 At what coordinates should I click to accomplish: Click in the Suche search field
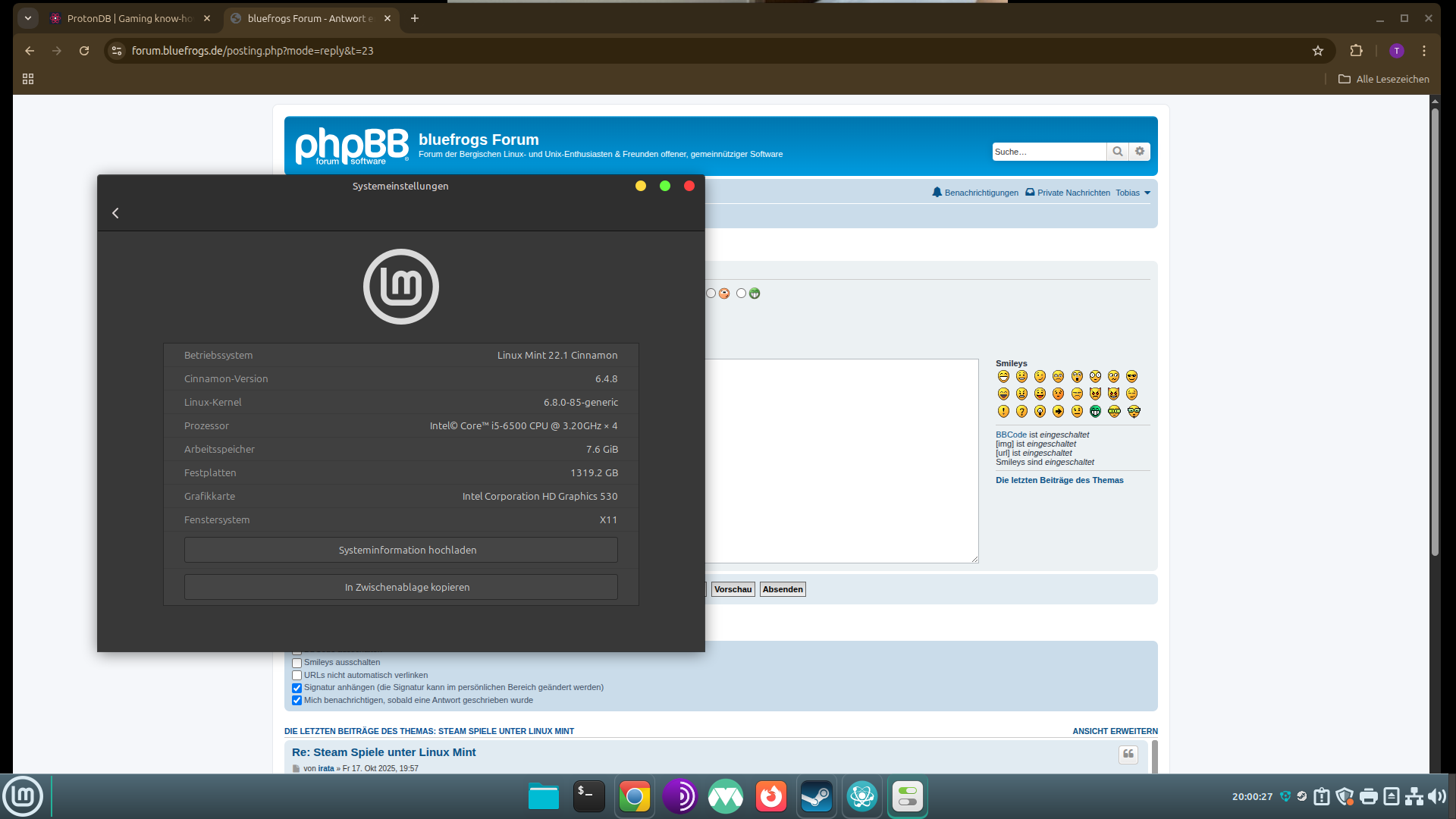coord(1048,152)
